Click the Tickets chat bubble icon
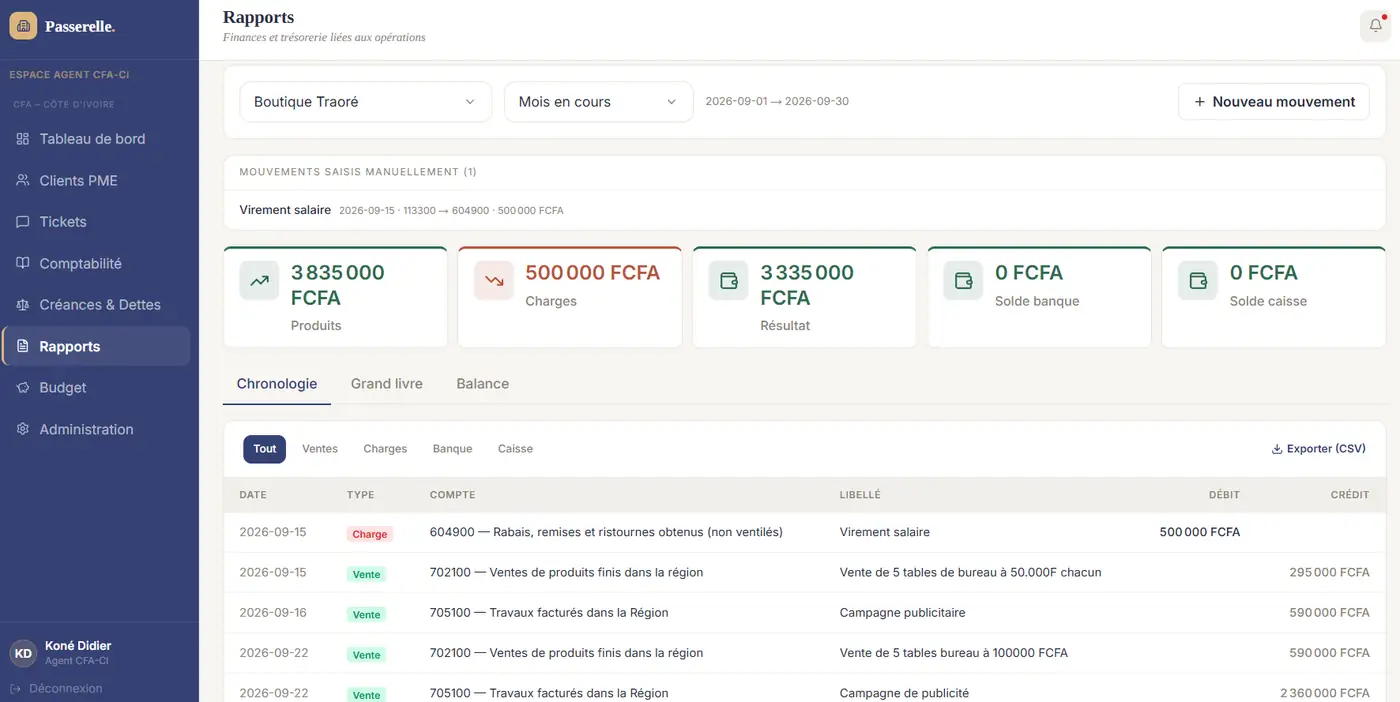 coord(23,222)
